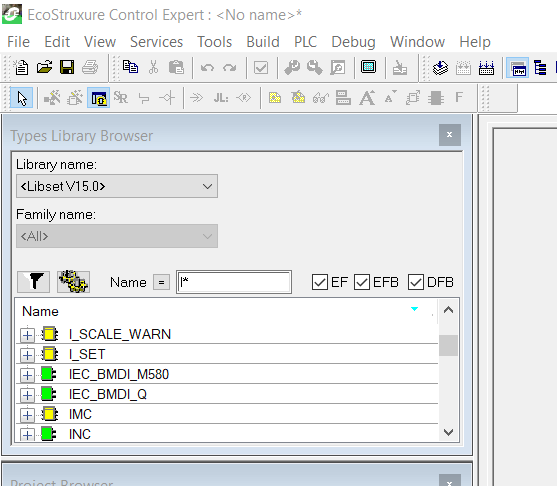Click the large A text icon
This screenshot has width=557, height=486.
coord(367,97)
